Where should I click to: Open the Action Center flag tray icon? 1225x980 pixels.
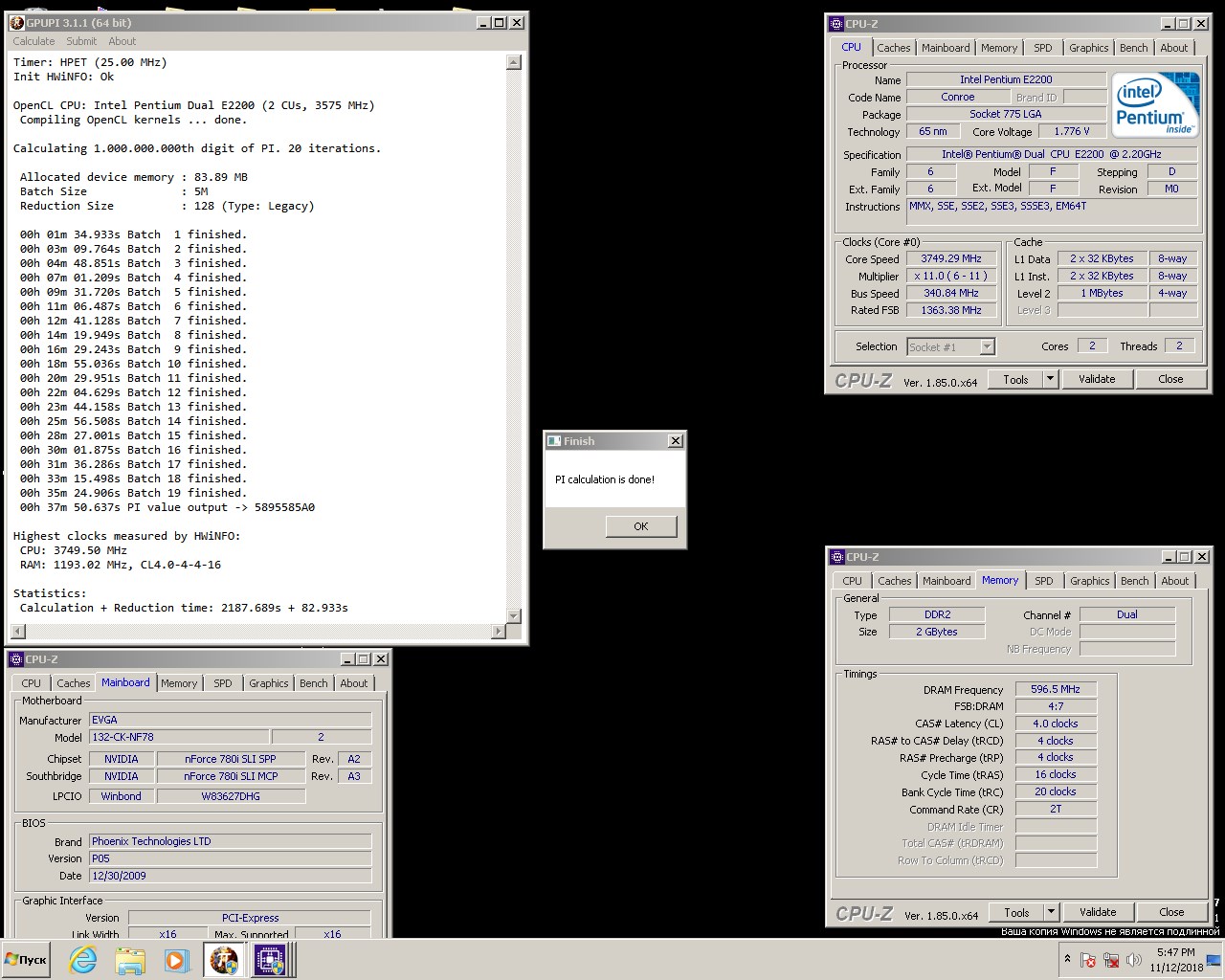click(1088, 960)
